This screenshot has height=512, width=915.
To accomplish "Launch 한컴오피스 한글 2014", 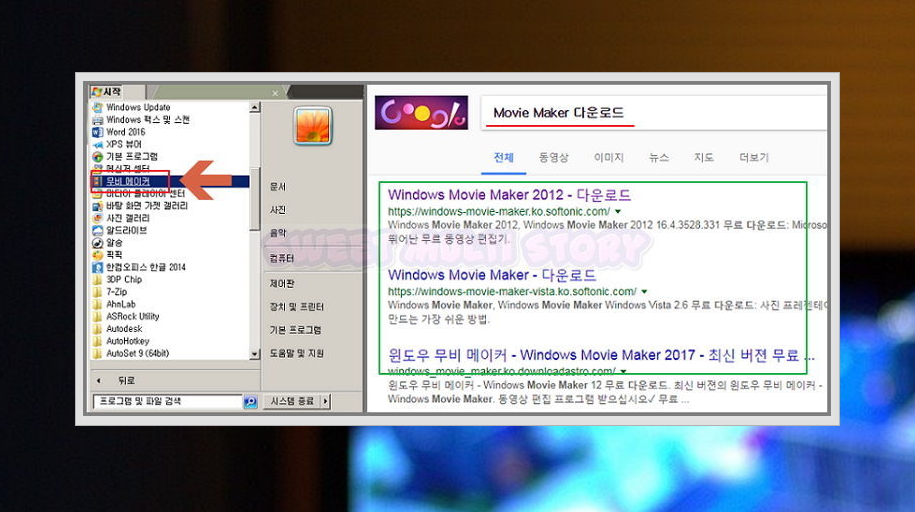I will 139,267.
